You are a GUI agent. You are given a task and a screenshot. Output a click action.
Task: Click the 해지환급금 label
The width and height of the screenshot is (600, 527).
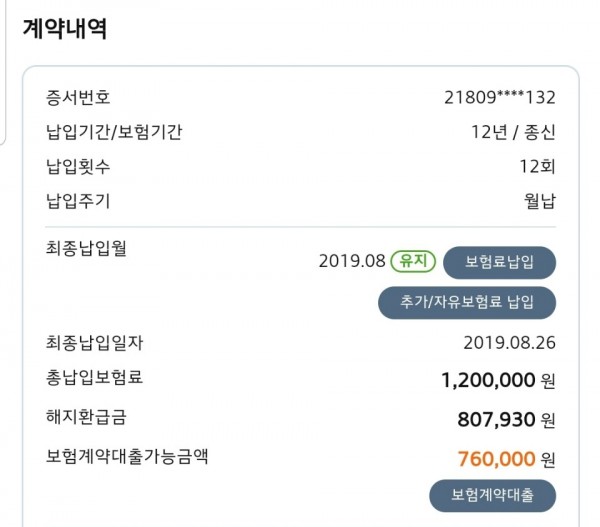86,417
